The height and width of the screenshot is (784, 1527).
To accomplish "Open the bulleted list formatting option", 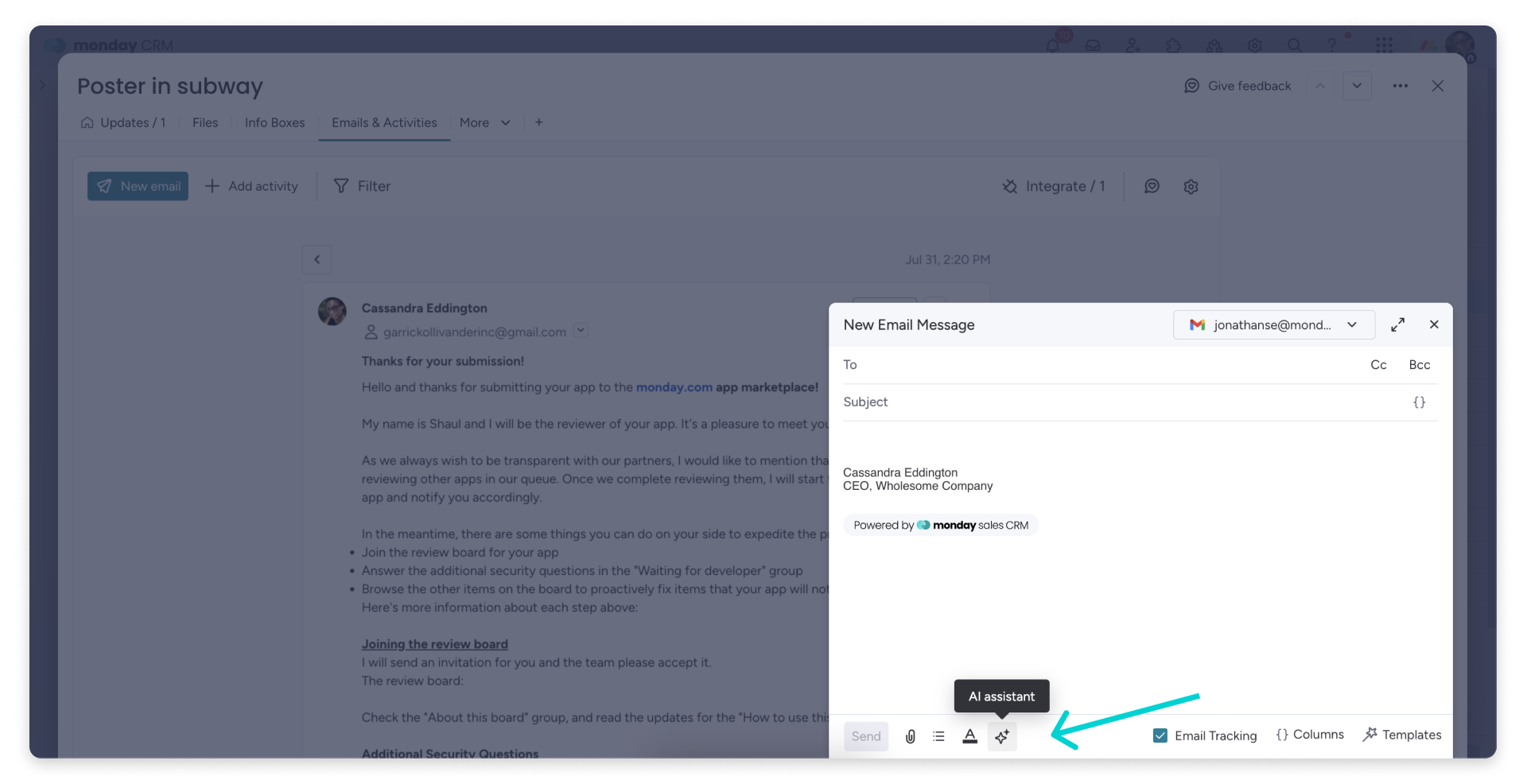I will point(939,736).
